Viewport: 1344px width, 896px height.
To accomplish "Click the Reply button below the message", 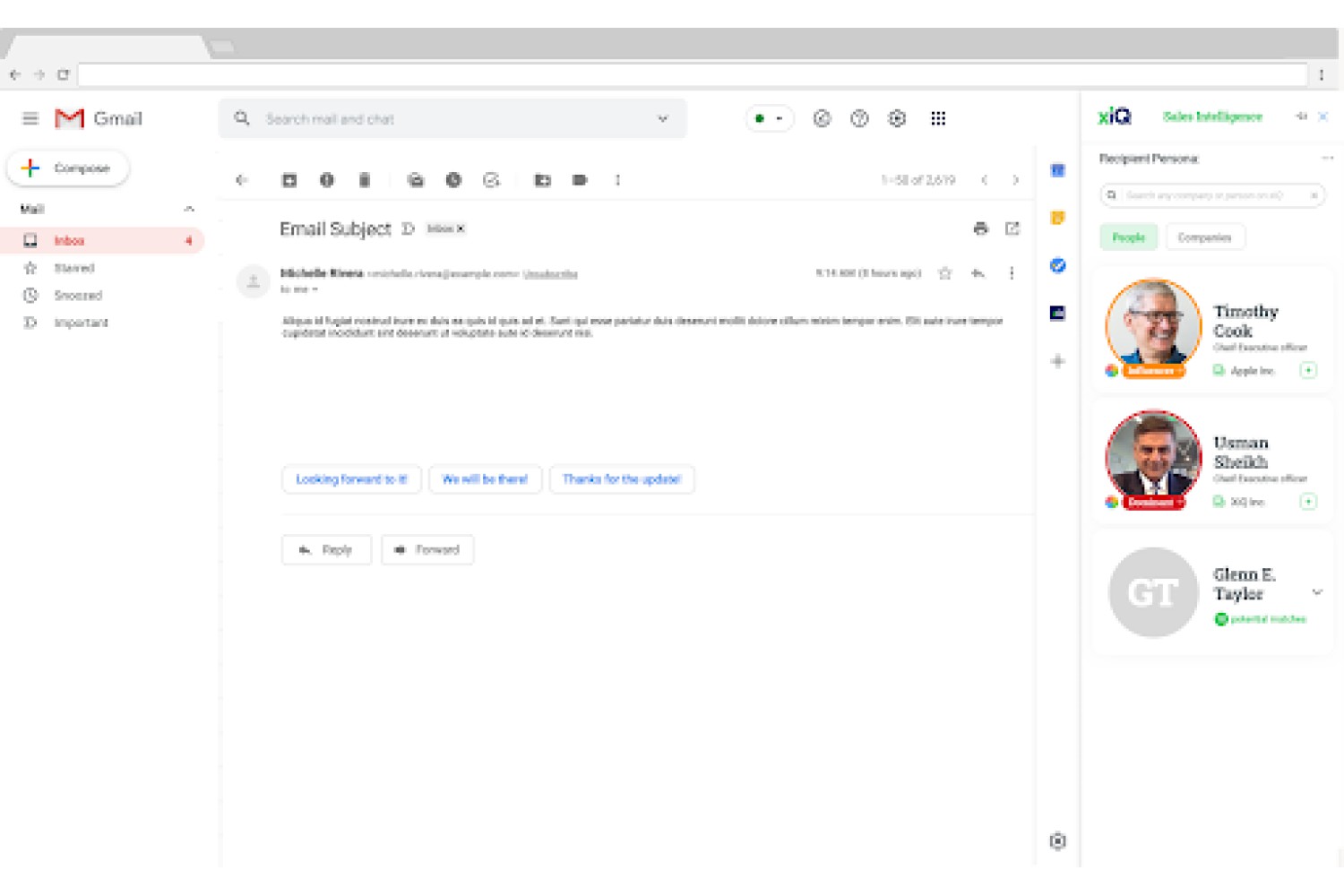I will point(326,550).
